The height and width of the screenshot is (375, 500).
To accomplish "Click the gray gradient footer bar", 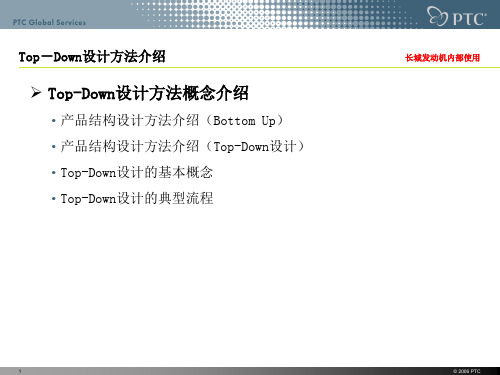I will click(250, 371).
